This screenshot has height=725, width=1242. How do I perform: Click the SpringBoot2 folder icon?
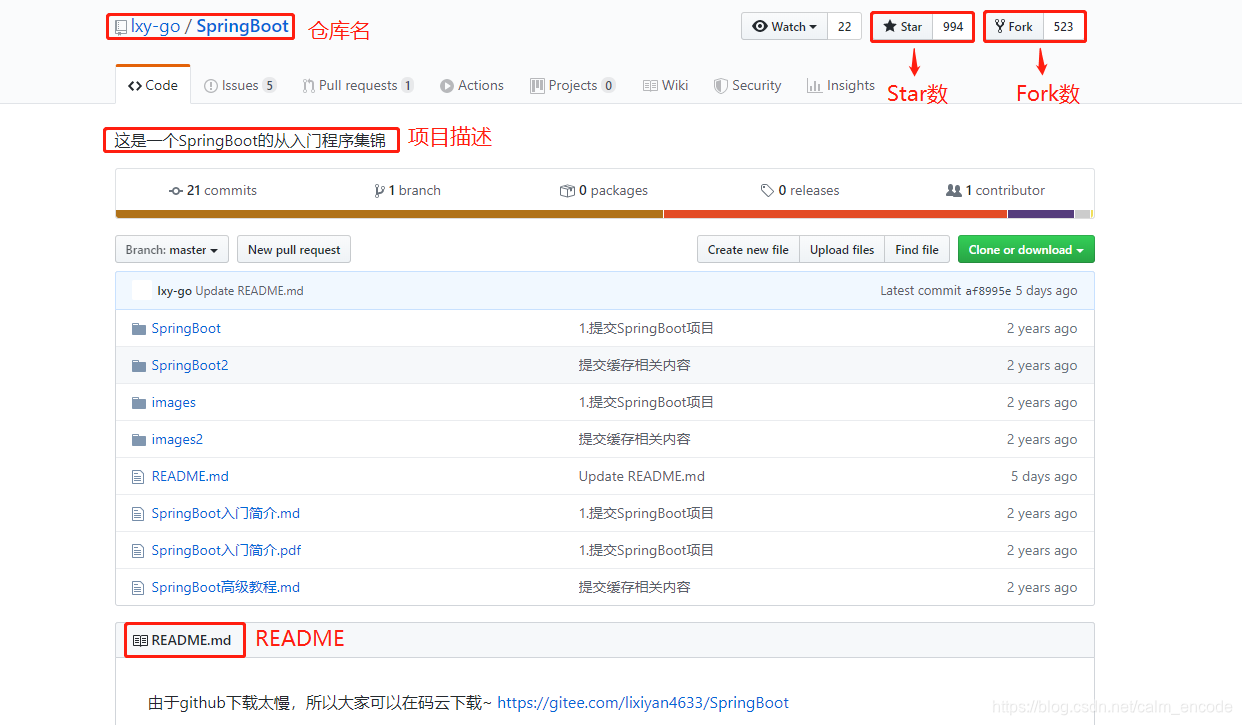(x=139, y=365)
